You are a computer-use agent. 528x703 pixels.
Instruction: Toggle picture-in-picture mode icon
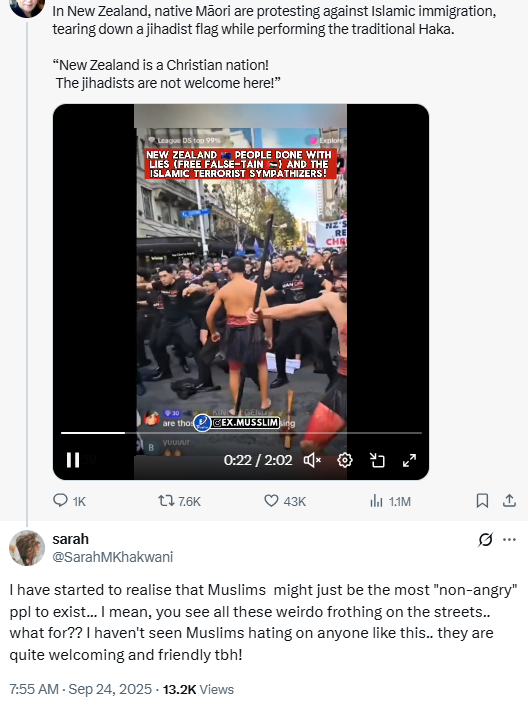377,460
